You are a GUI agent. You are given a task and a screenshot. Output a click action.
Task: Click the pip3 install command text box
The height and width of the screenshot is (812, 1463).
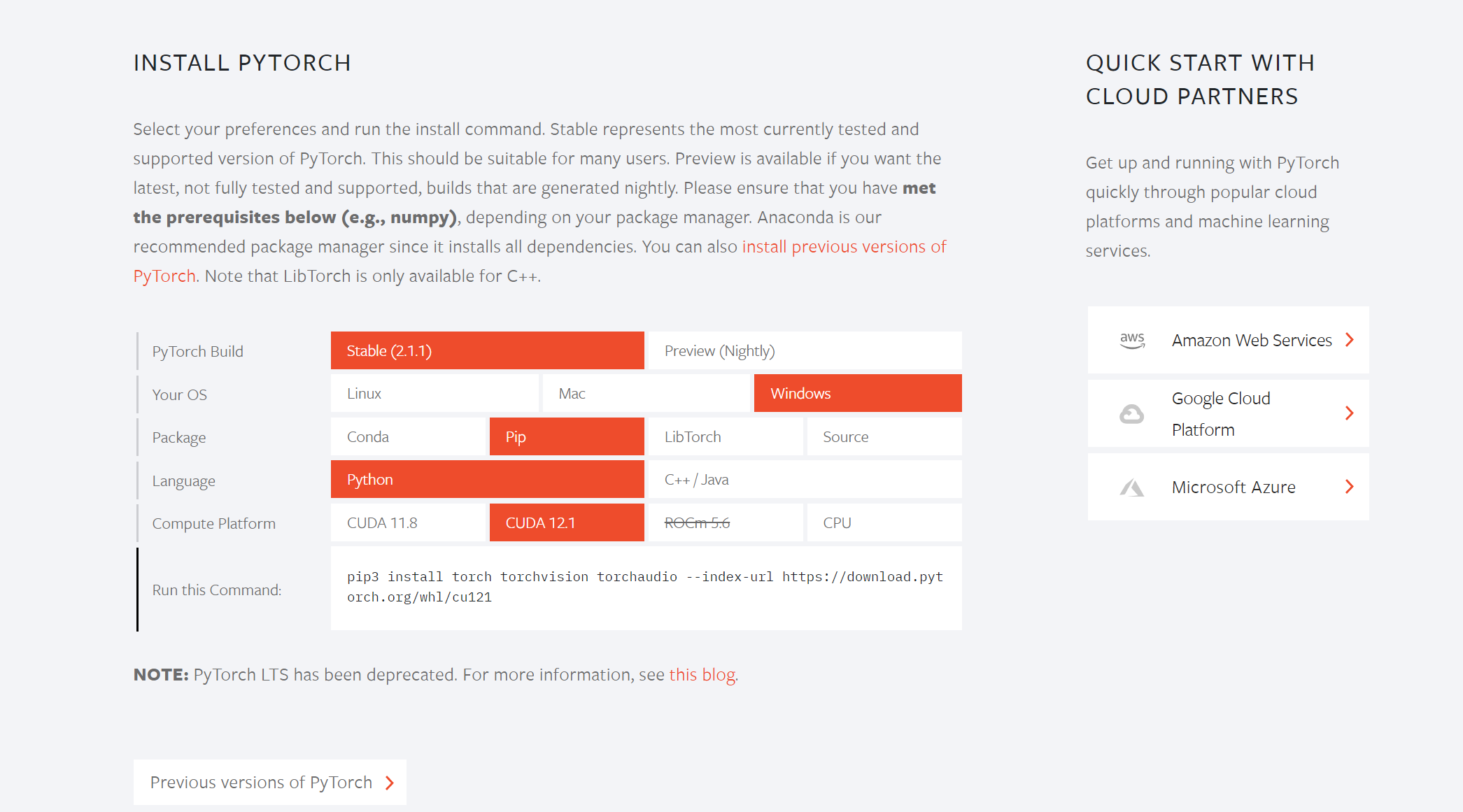click(x=646, y=587)
